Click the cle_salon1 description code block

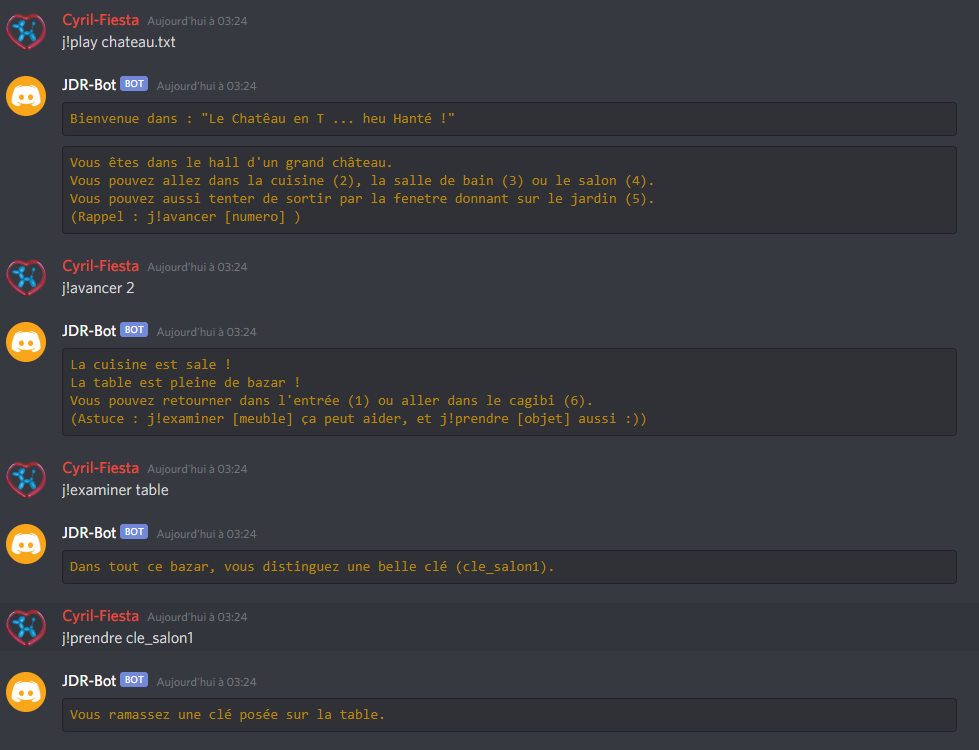point(509,567)
